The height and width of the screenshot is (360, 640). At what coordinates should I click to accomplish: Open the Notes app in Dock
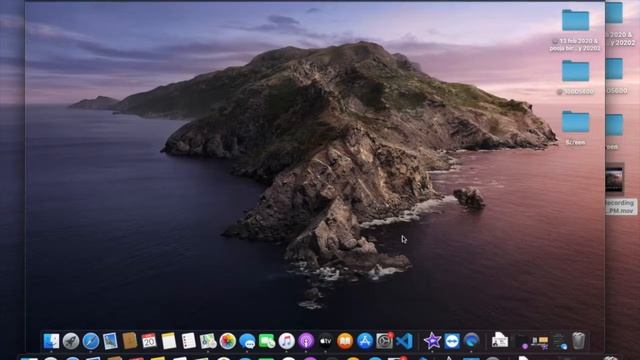(169, 341)
